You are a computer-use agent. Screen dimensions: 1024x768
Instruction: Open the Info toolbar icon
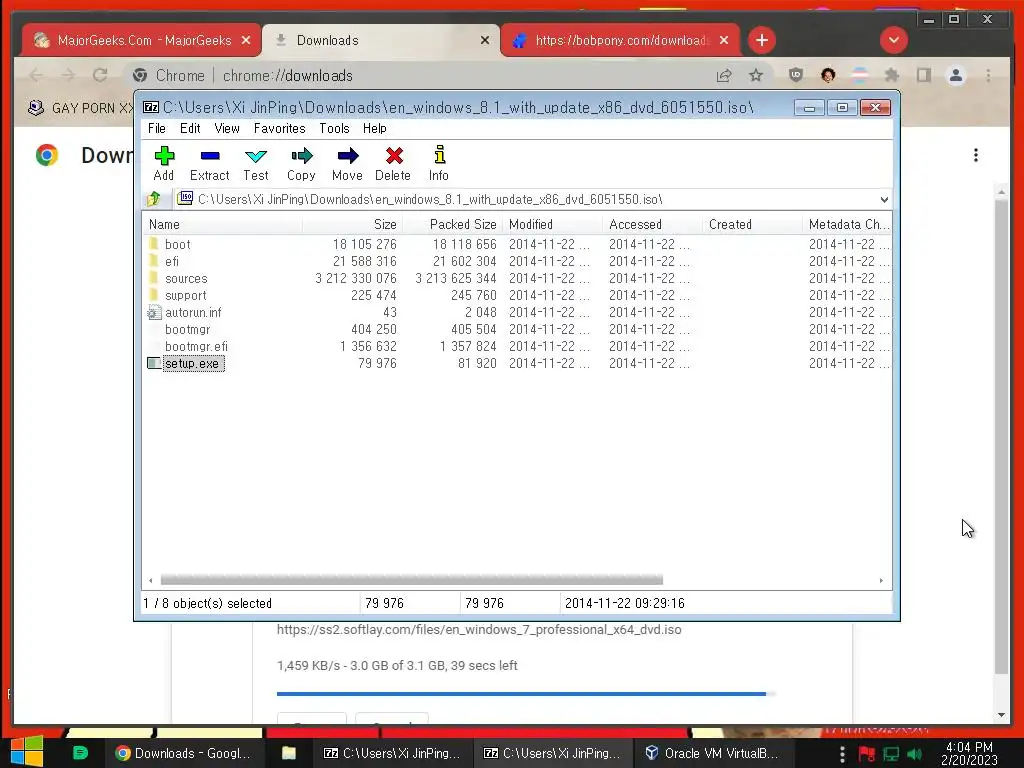tap(439, 163)
